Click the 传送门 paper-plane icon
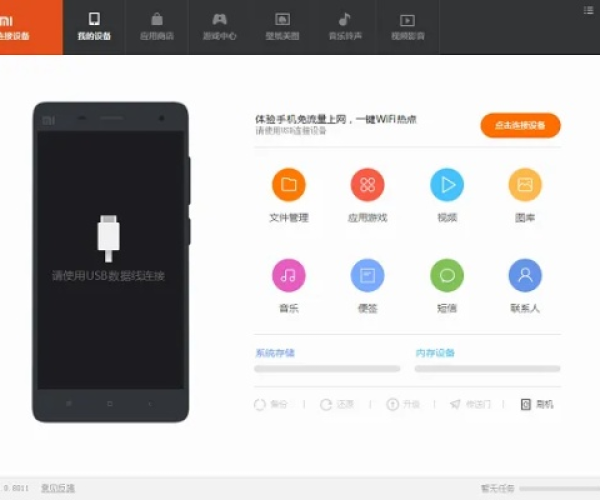This screenshot has height=500, width=600. click(x=455, y=404)
